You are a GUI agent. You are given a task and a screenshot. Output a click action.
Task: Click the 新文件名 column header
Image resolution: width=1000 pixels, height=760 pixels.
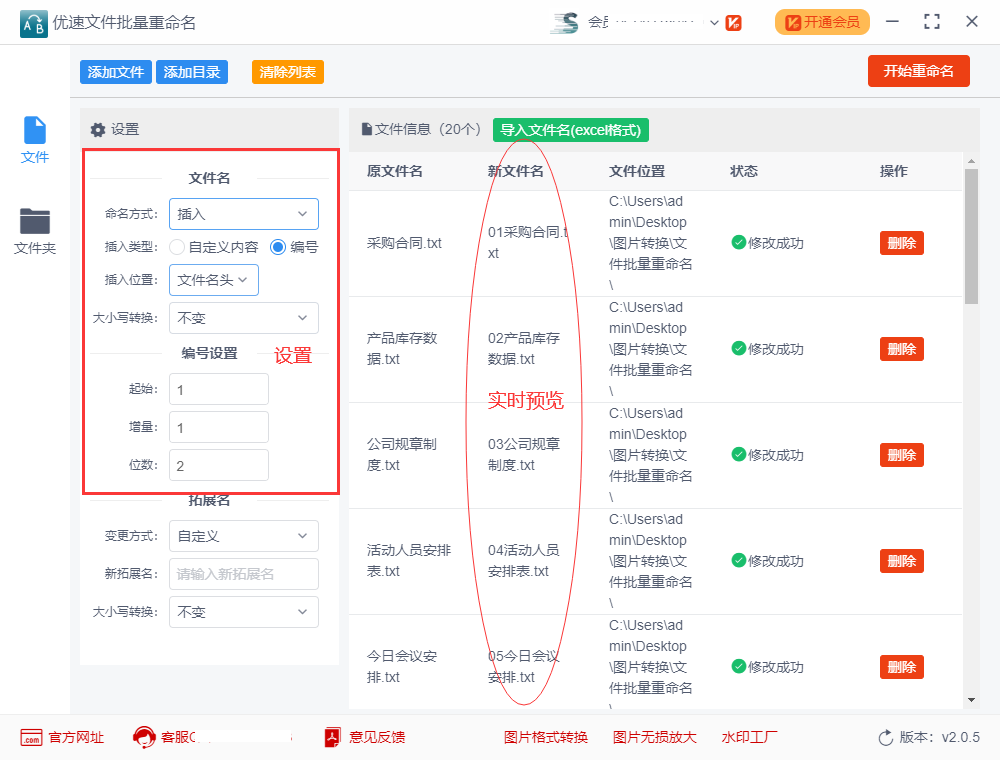click(x=516, y=171)
